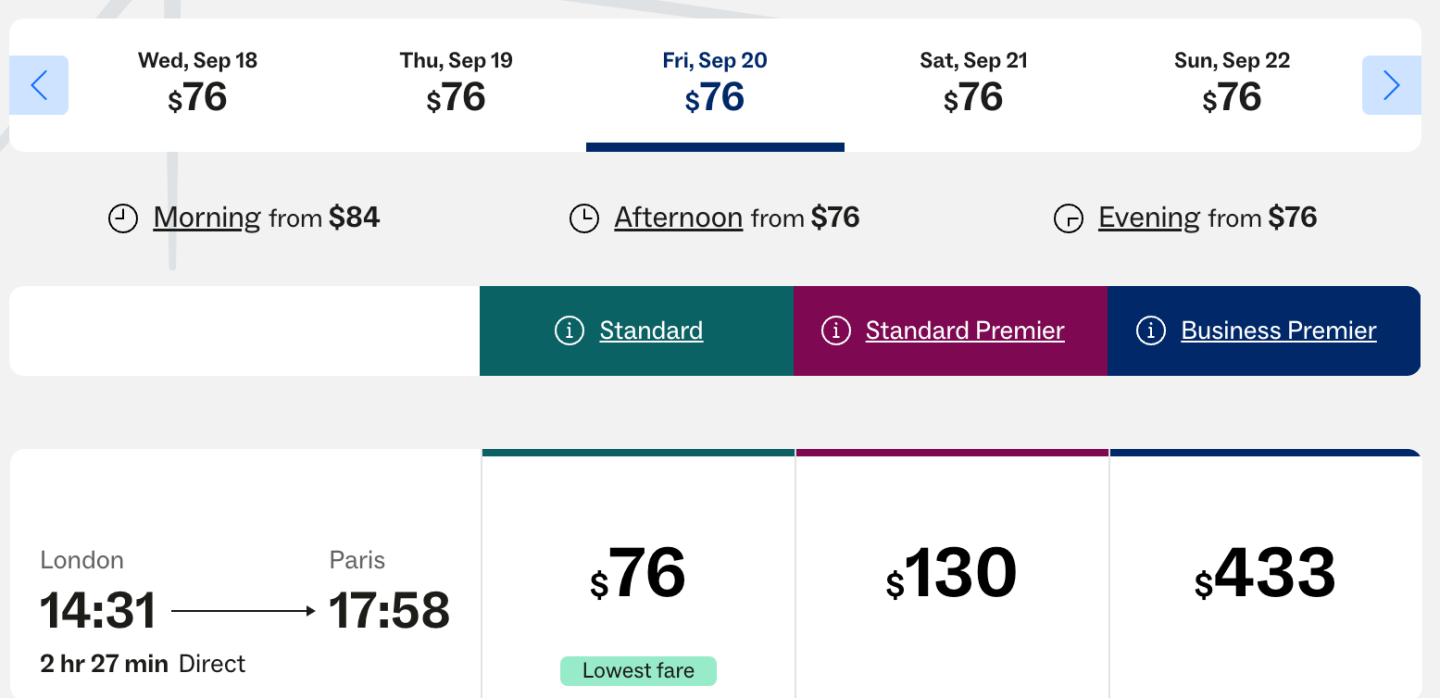This screenshot has width=1440, height=698.
Task: Click the Afternoon clock icon
Action: pyautogui.click(x=584, y=218)
